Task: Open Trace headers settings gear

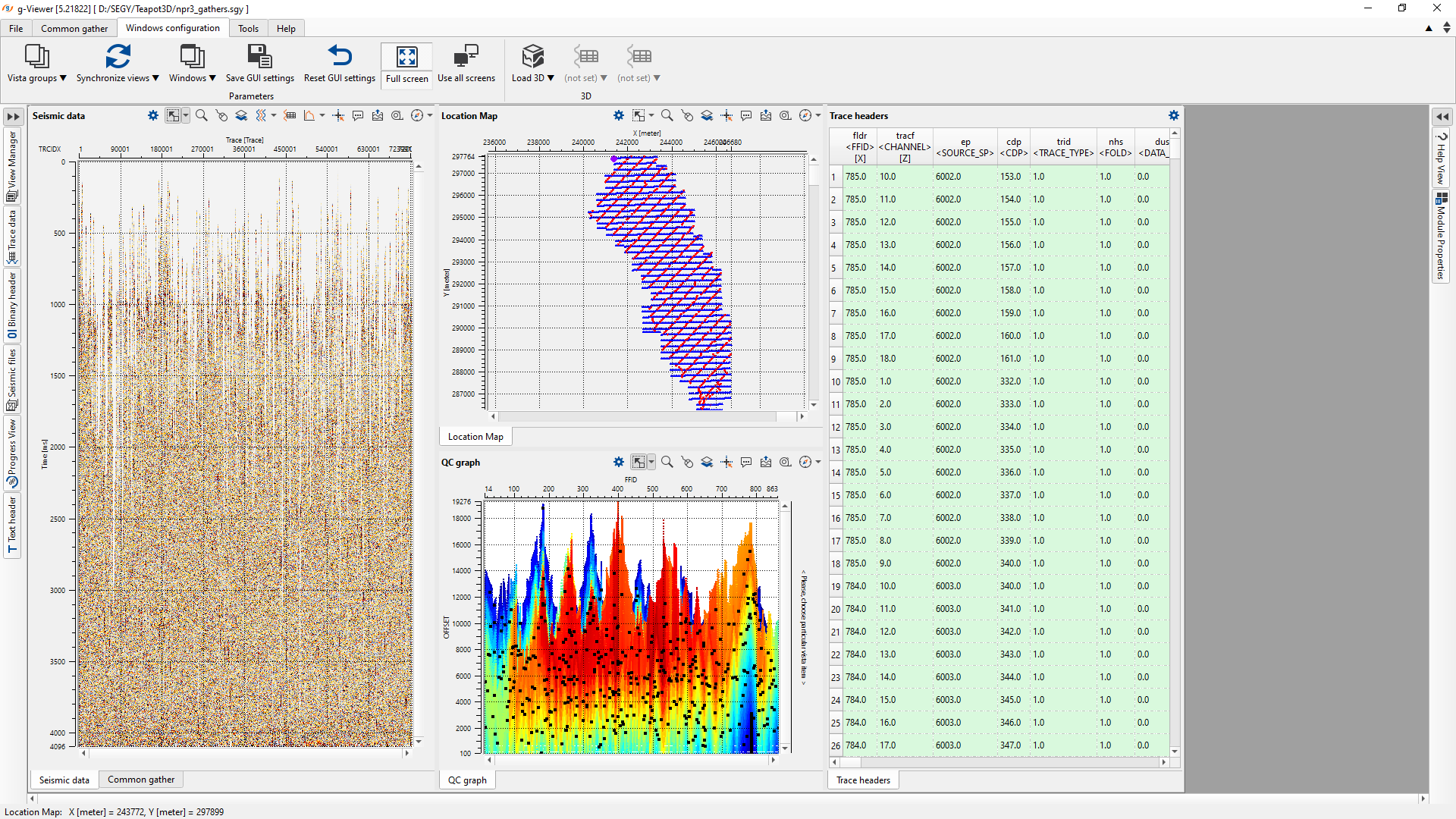Action: click(1174, 115)
